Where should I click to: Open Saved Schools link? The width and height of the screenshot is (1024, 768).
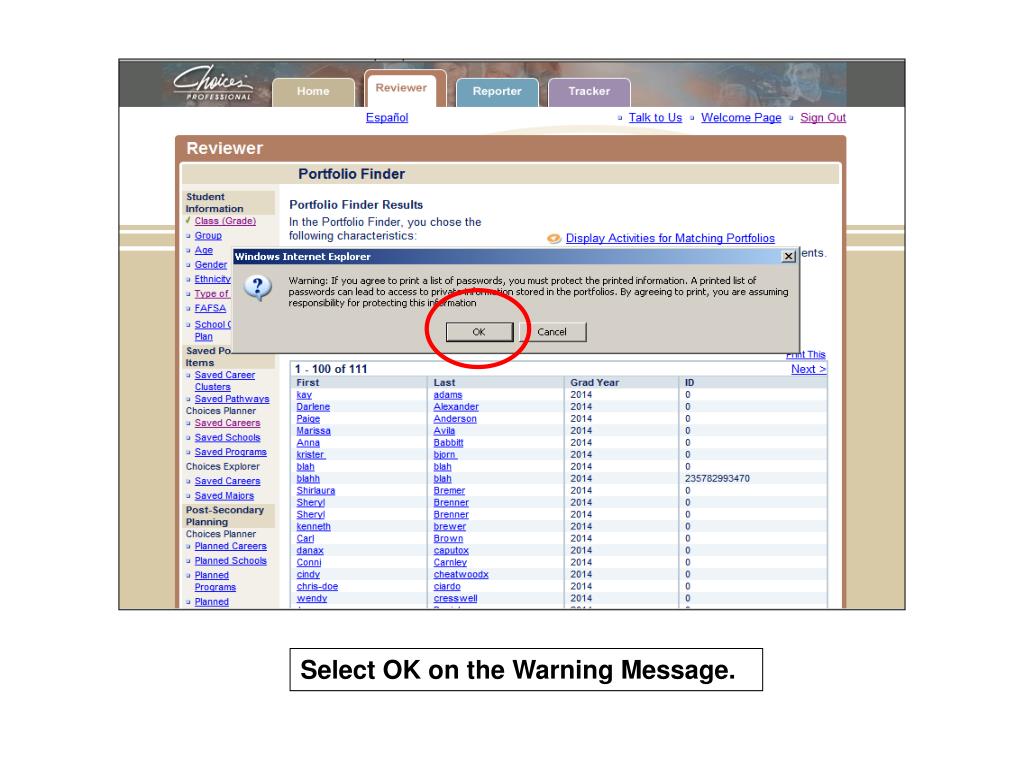click(x=227, y=438)
